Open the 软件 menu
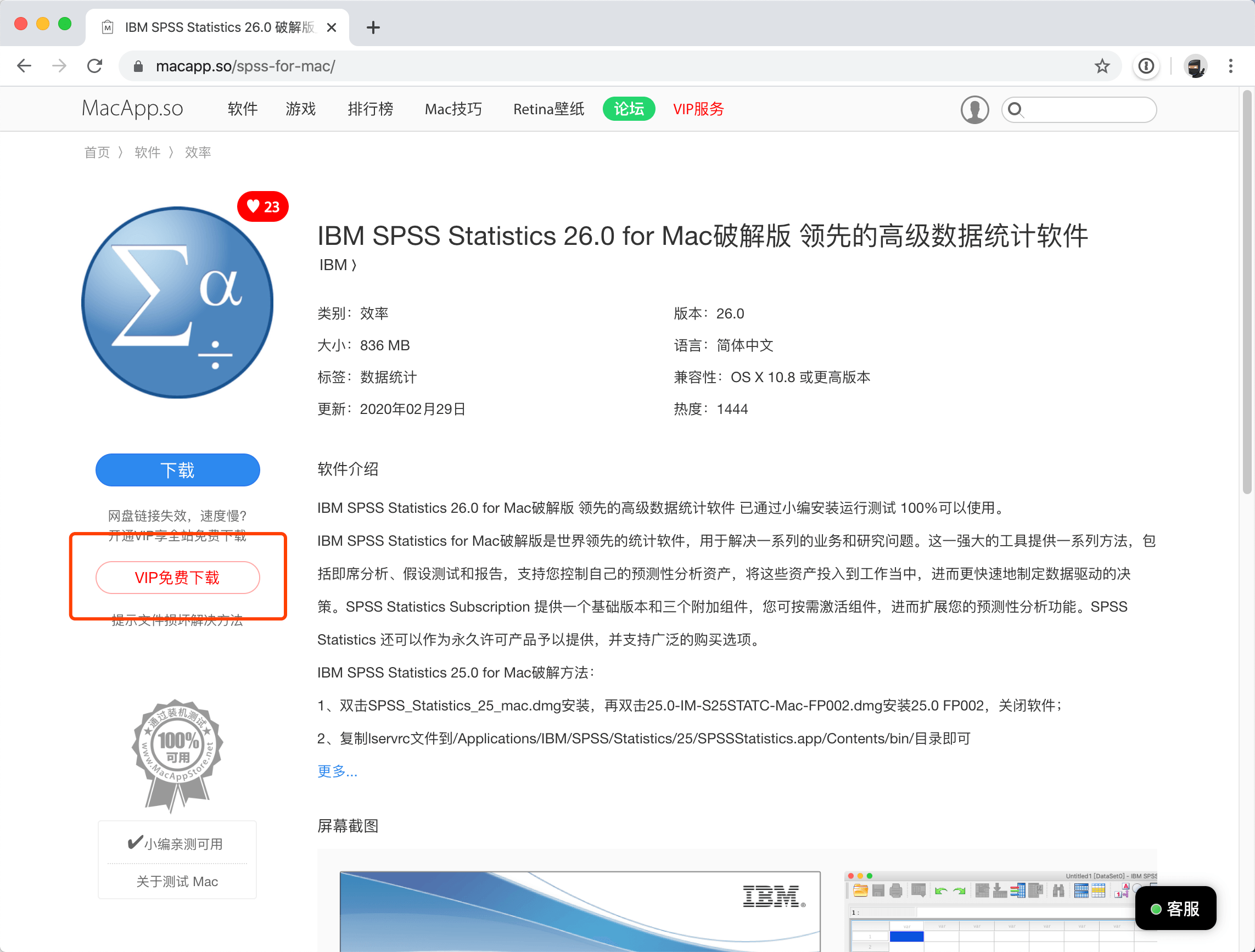The image size is (1255, 952). 242,109
